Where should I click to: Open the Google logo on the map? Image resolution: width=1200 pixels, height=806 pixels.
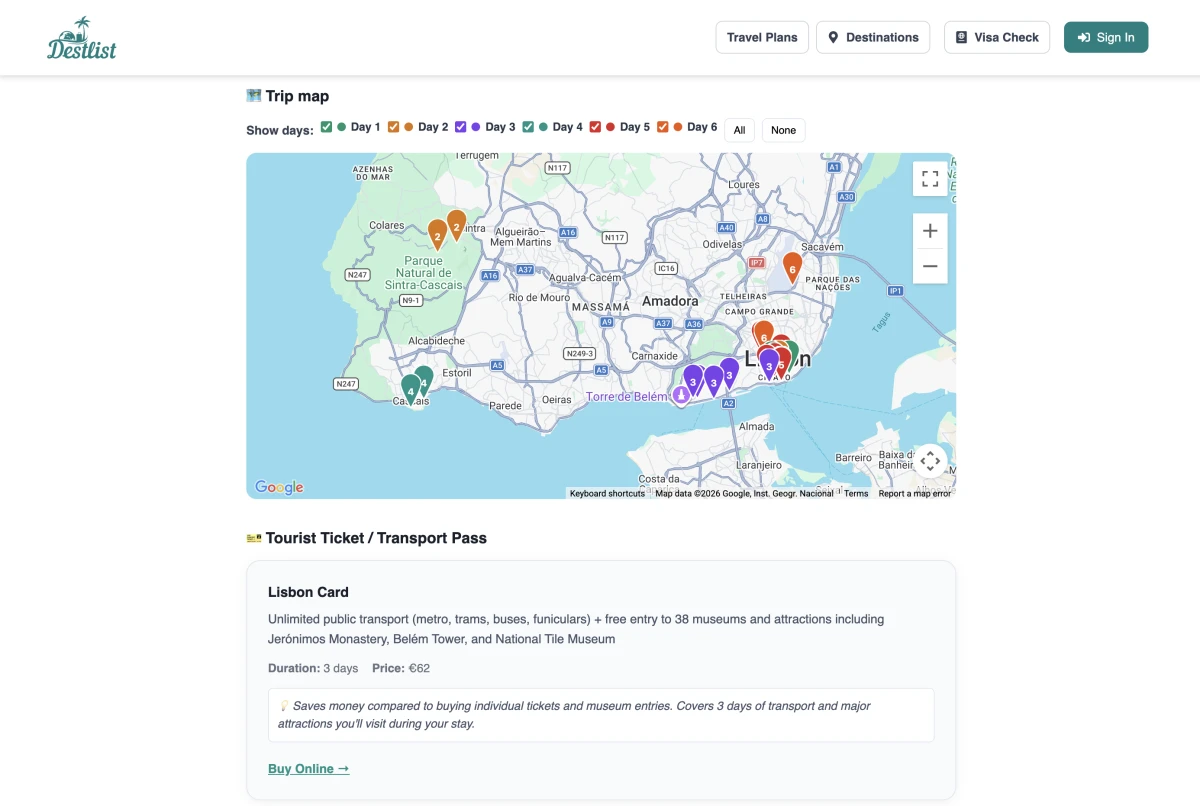279,487
